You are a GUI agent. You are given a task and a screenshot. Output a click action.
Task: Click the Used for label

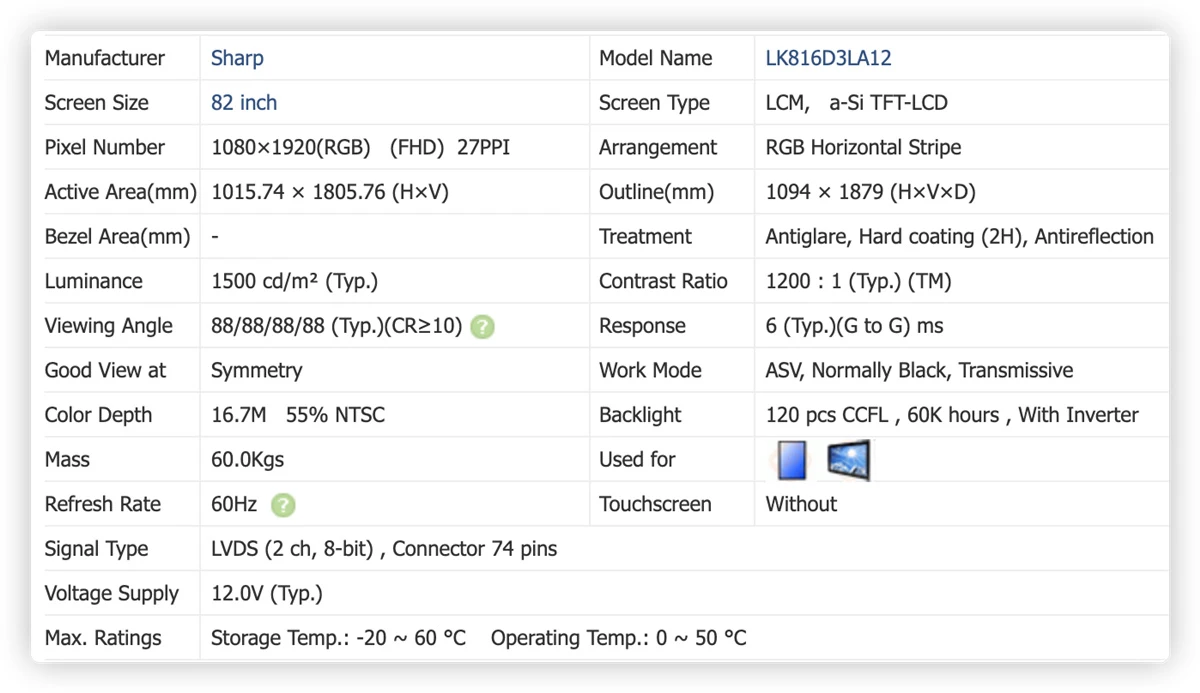(637, 460)
